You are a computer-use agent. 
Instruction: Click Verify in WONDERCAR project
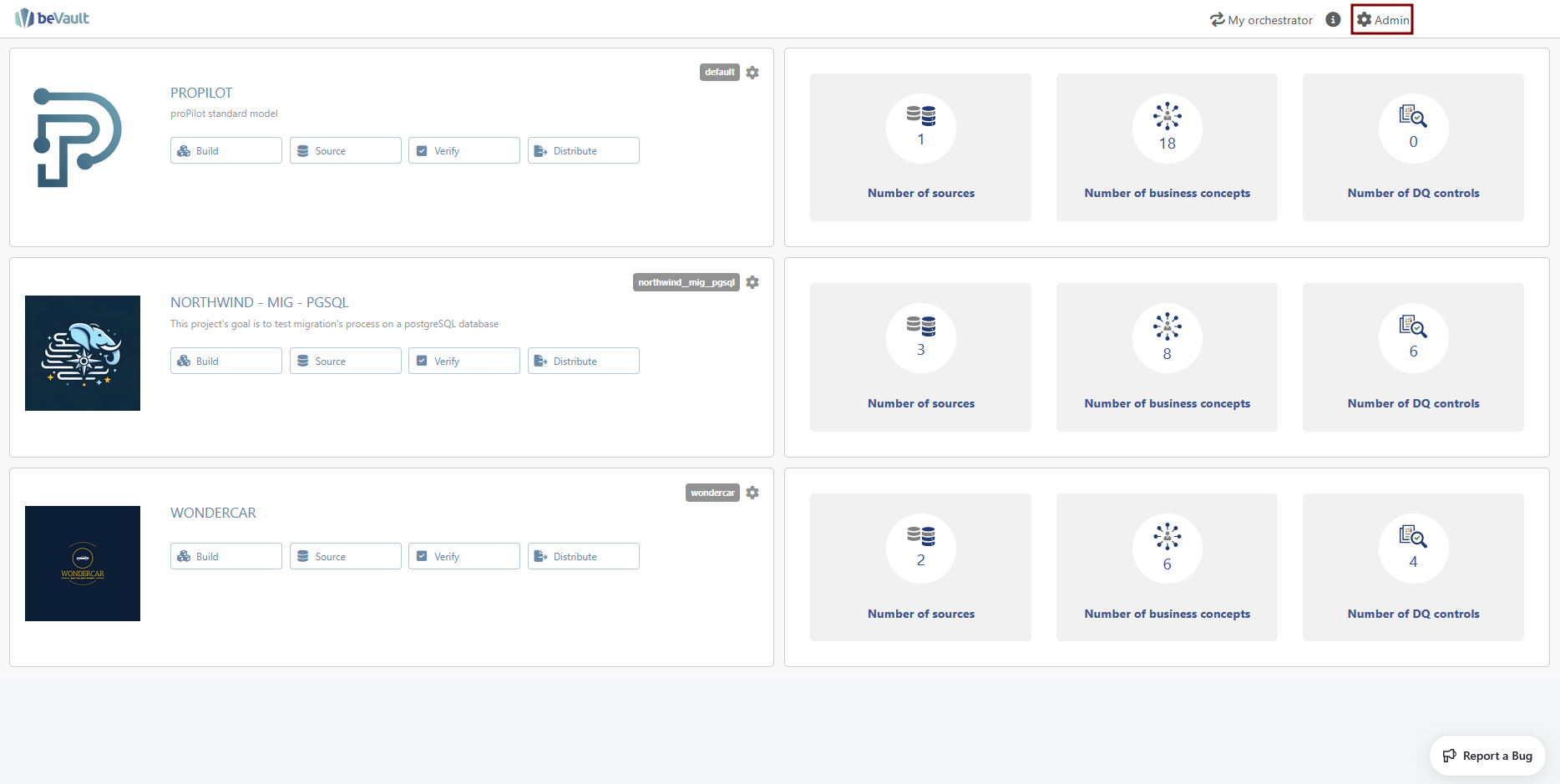click(x=463, y=557)
